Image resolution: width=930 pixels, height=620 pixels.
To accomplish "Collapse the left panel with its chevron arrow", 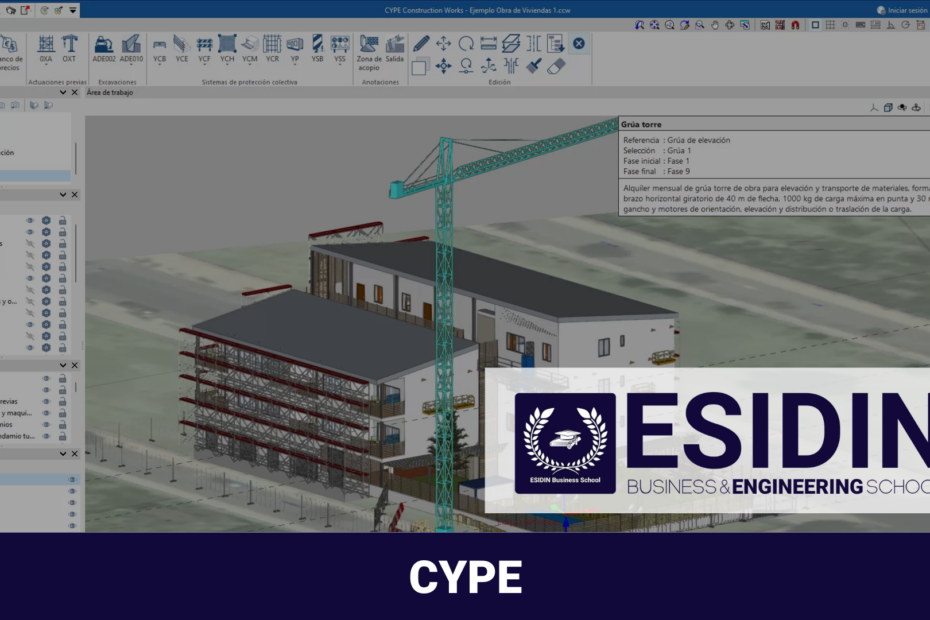I will coord(63,92).
